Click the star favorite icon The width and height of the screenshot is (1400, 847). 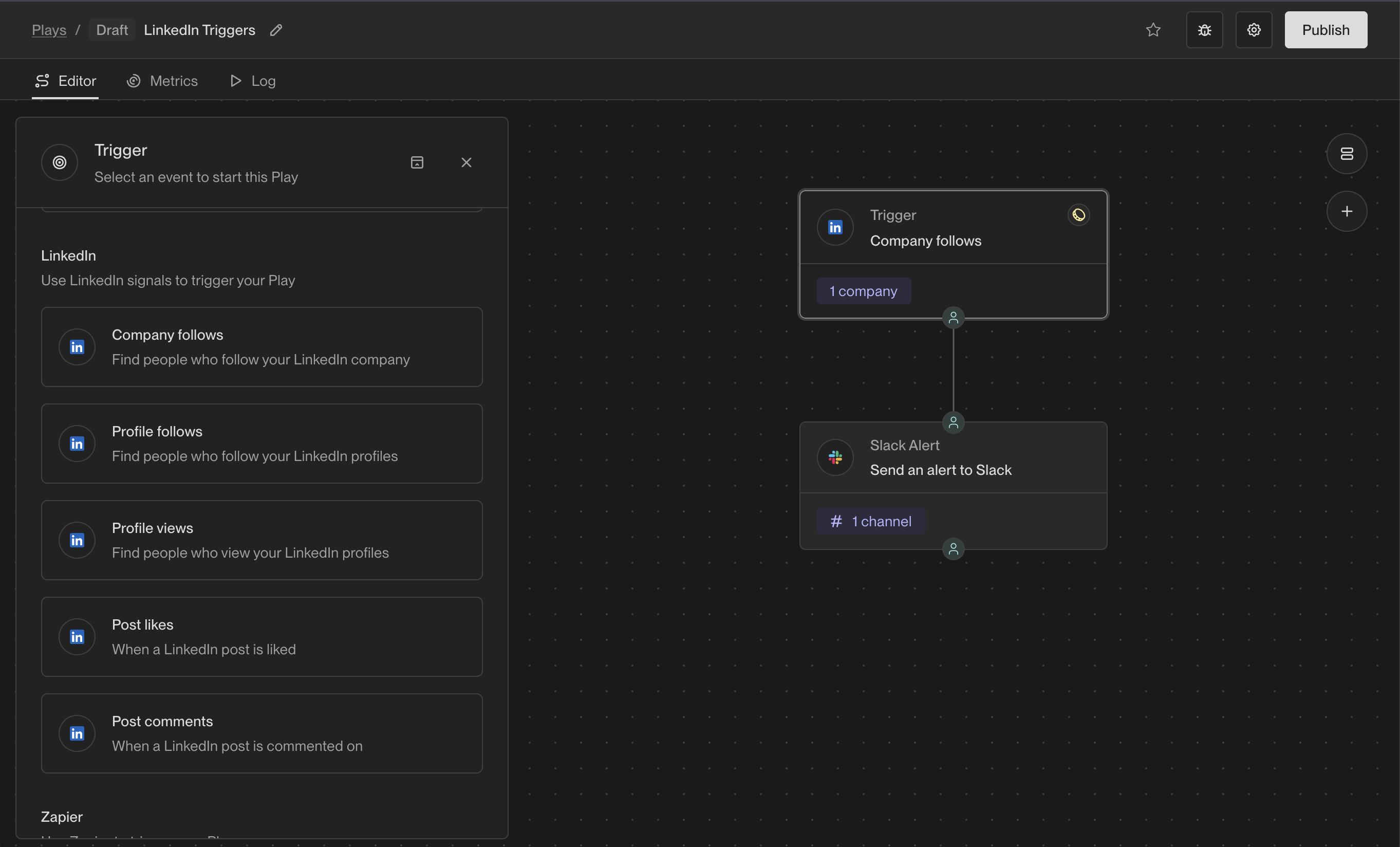(1153, 30)
